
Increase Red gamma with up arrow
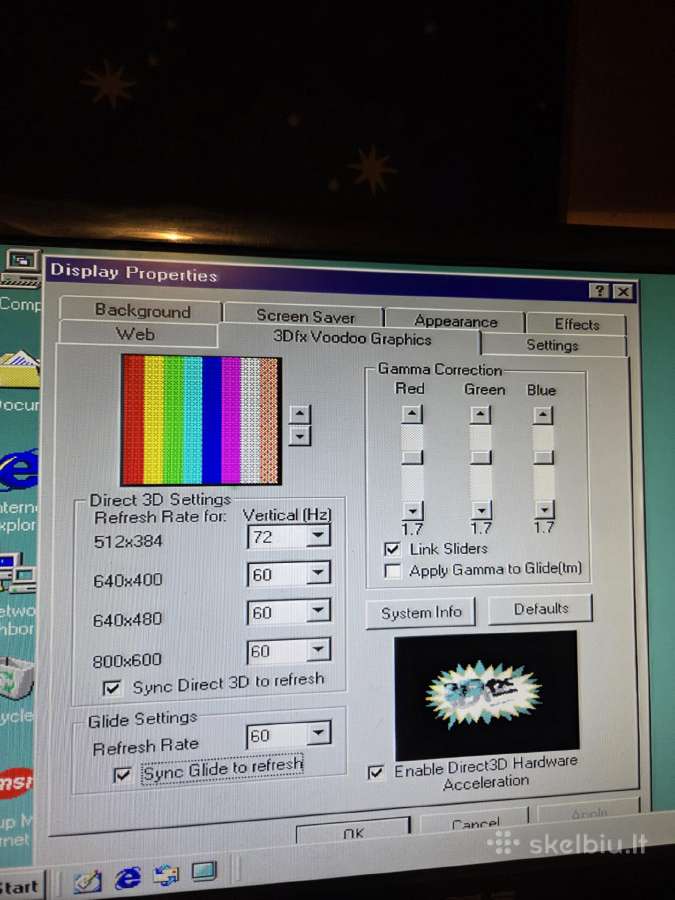pyautogui.click(x=412, y=414)
